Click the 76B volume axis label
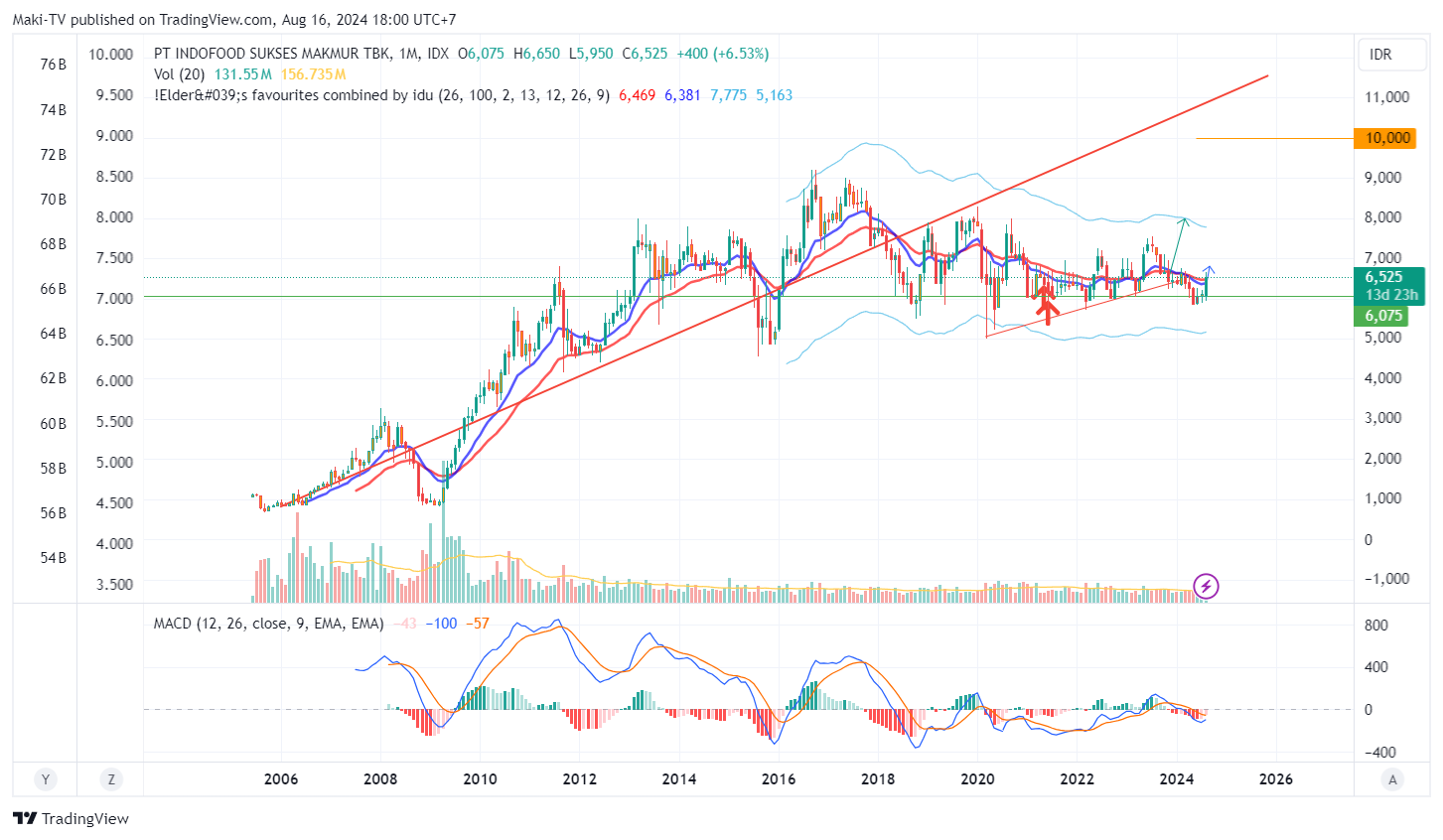 tap(53, 65)
